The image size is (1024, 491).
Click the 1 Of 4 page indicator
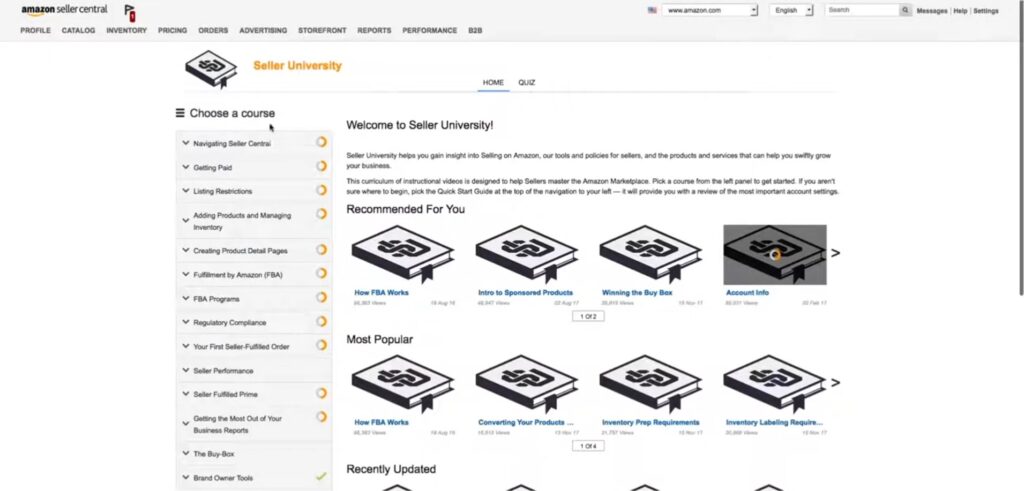click(x=588, y=446)
